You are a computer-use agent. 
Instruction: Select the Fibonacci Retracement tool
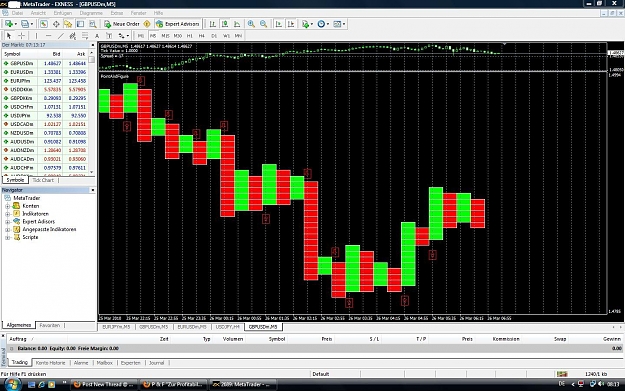pyautogui.click(x=85, y=36)
